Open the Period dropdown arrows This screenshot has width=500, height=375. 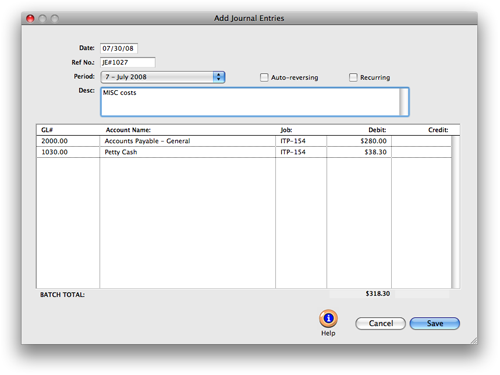tap(219, 77)
